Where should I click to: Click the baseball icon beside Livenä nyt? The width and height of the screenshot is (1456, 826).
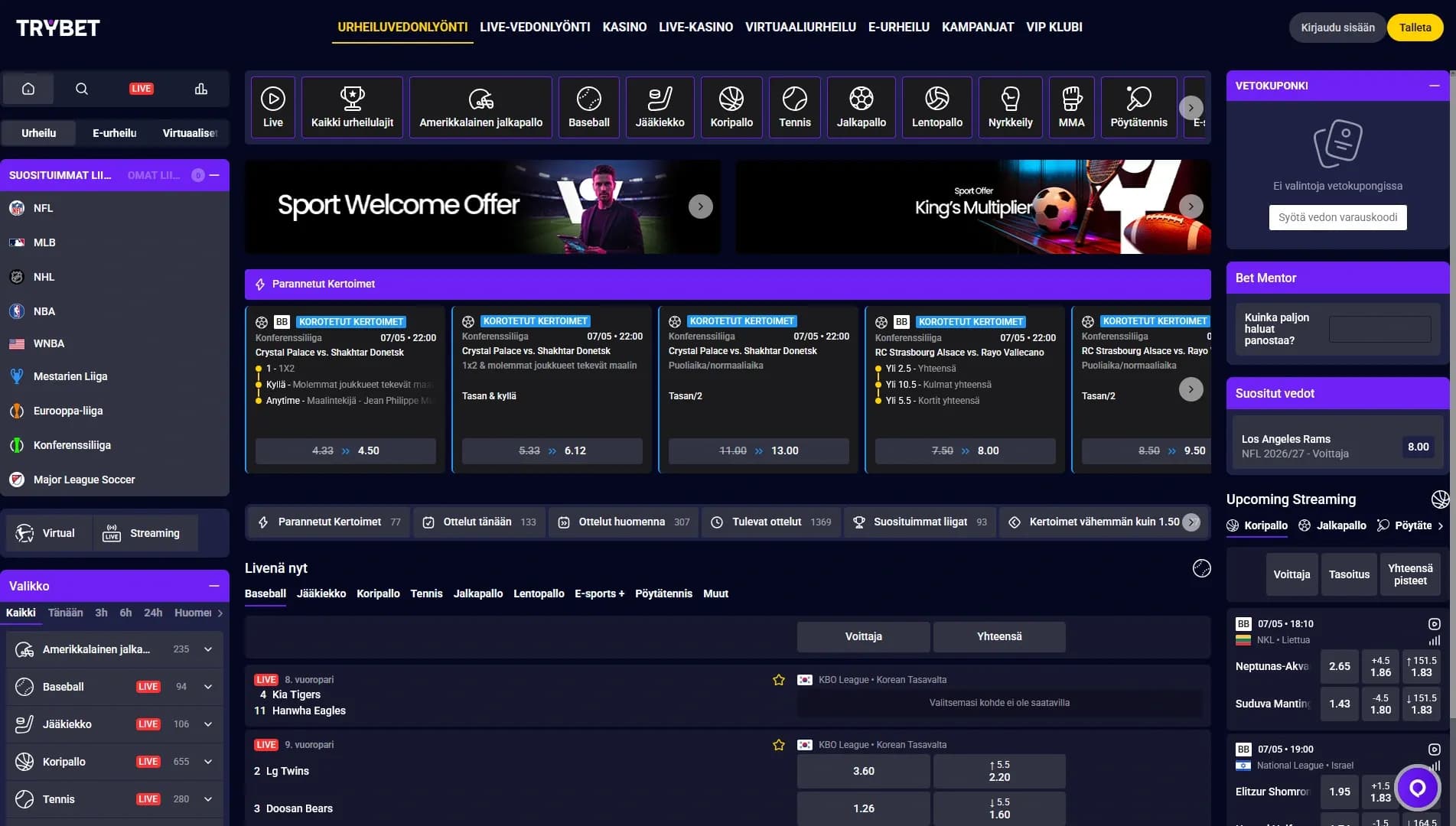click(x=1202, y=568)
